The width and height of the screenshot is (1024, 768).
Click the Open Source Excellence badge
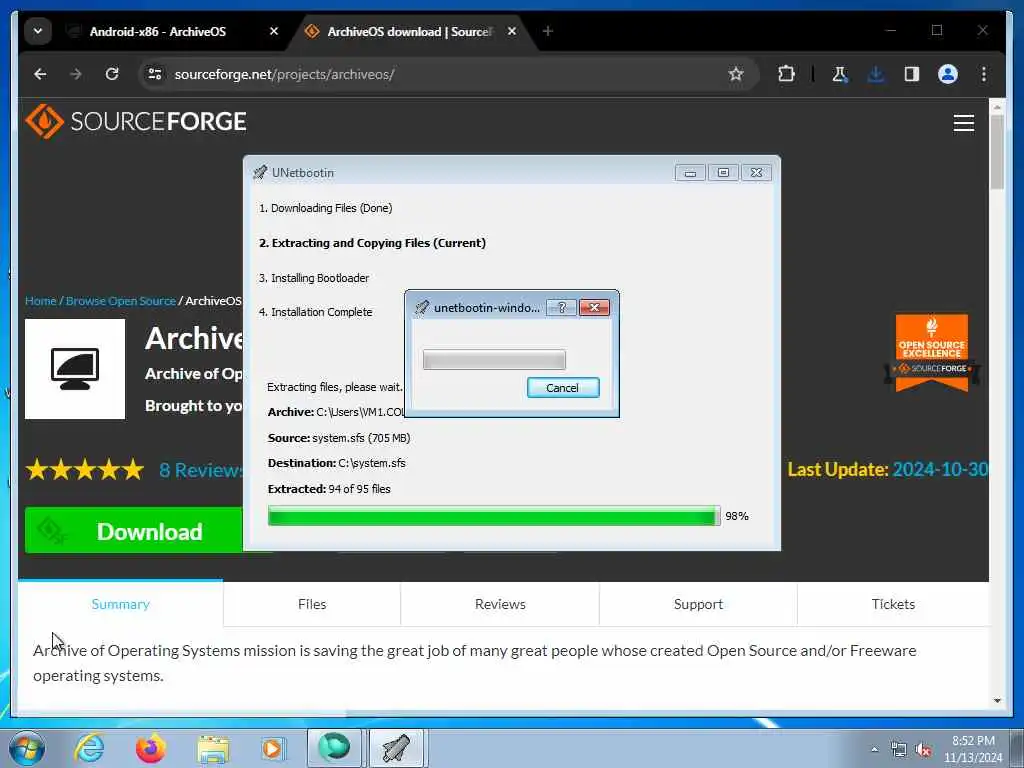point(932,353)
